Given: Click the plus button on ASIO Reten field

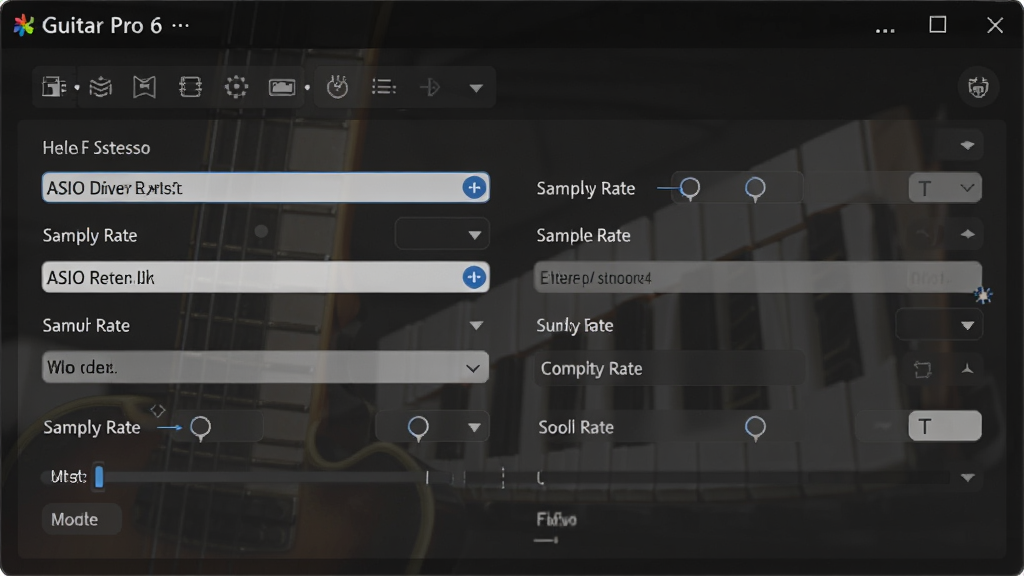Looking at the screenshot, I should (474, 278).
